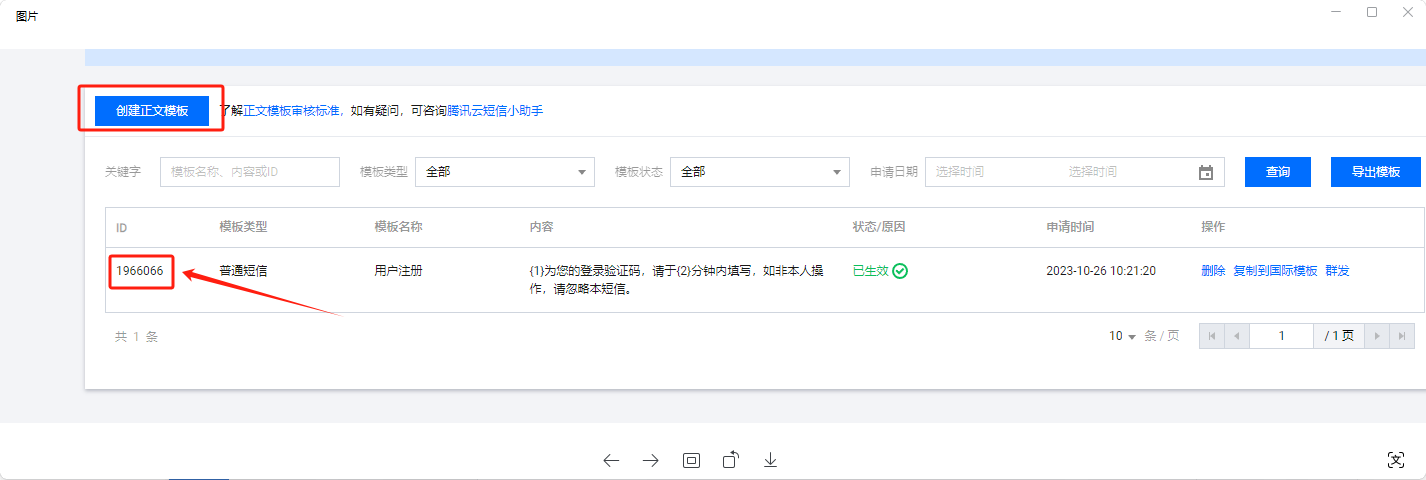
Task: Click the 创建正文模板 button
Action: coord(152,111)
